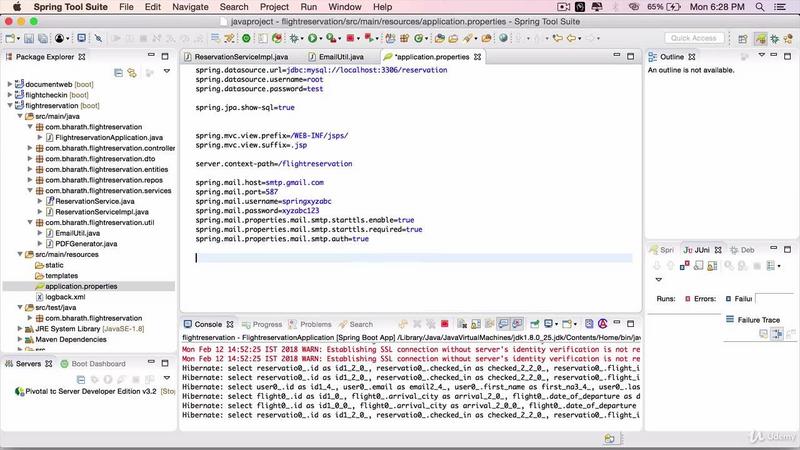The width and height of the screenshot is (800, 450).
Task: Toggle Show Console When Standard Error Changes
Action: coord(517,324)
